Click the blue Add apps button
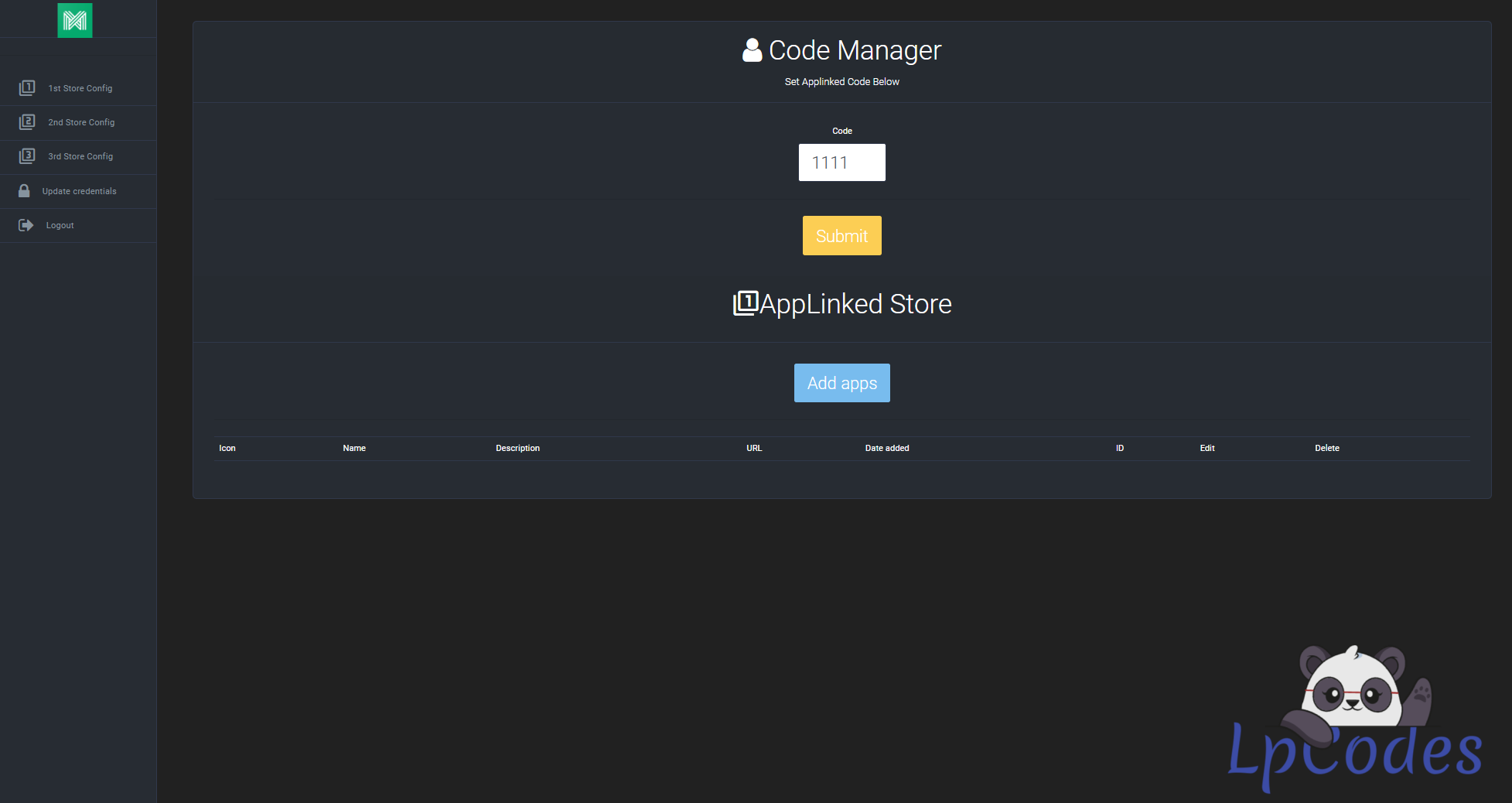The width and height of the screenshot is (1512, 803). (841, 383)
